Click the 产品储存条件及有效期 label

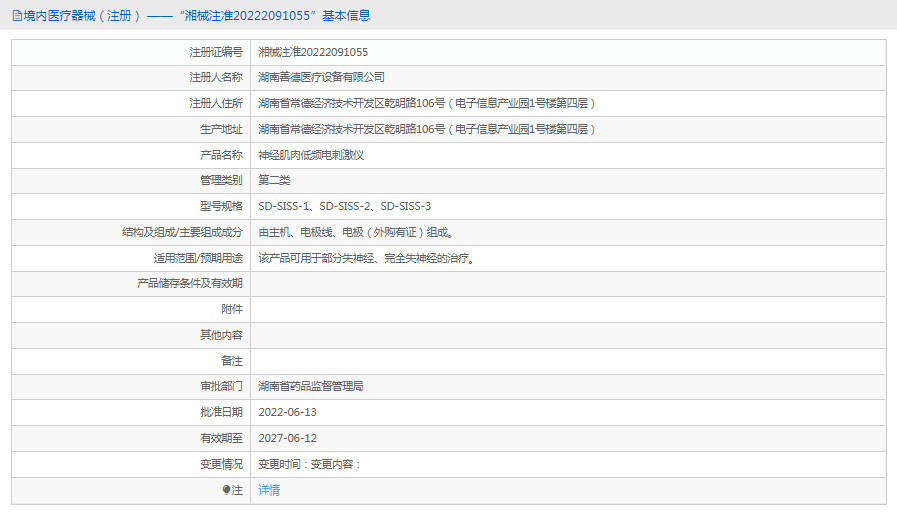point(190,283)
